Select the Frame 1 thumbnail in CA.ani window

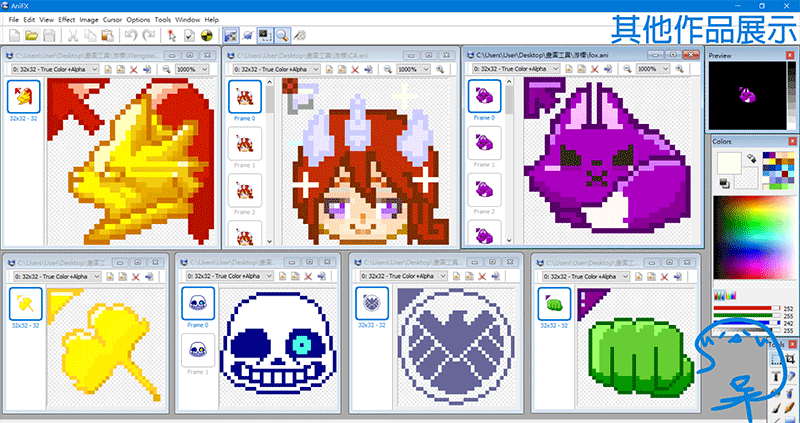click(245, 143)
